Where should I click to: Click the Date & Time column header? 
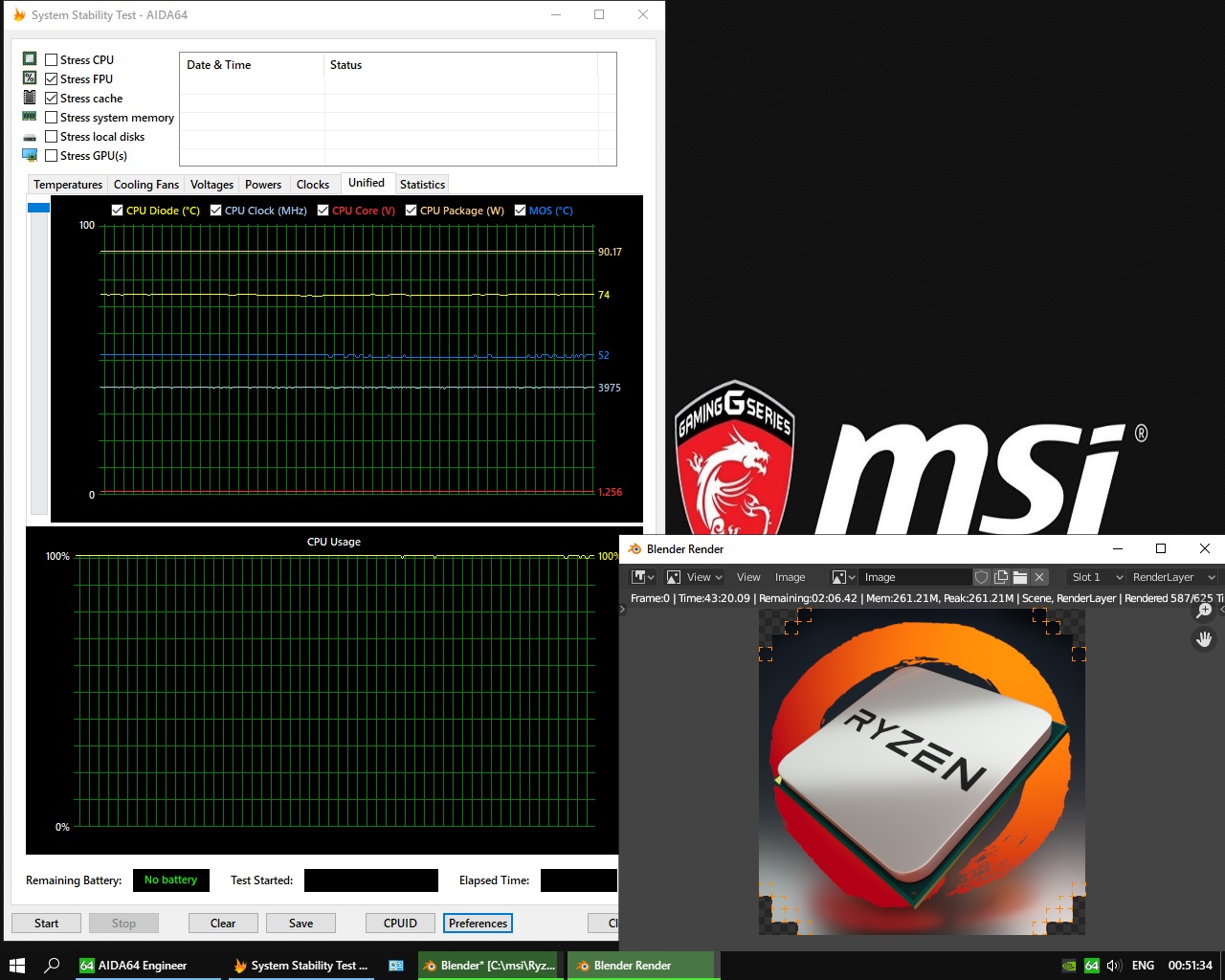coord(252,65)
